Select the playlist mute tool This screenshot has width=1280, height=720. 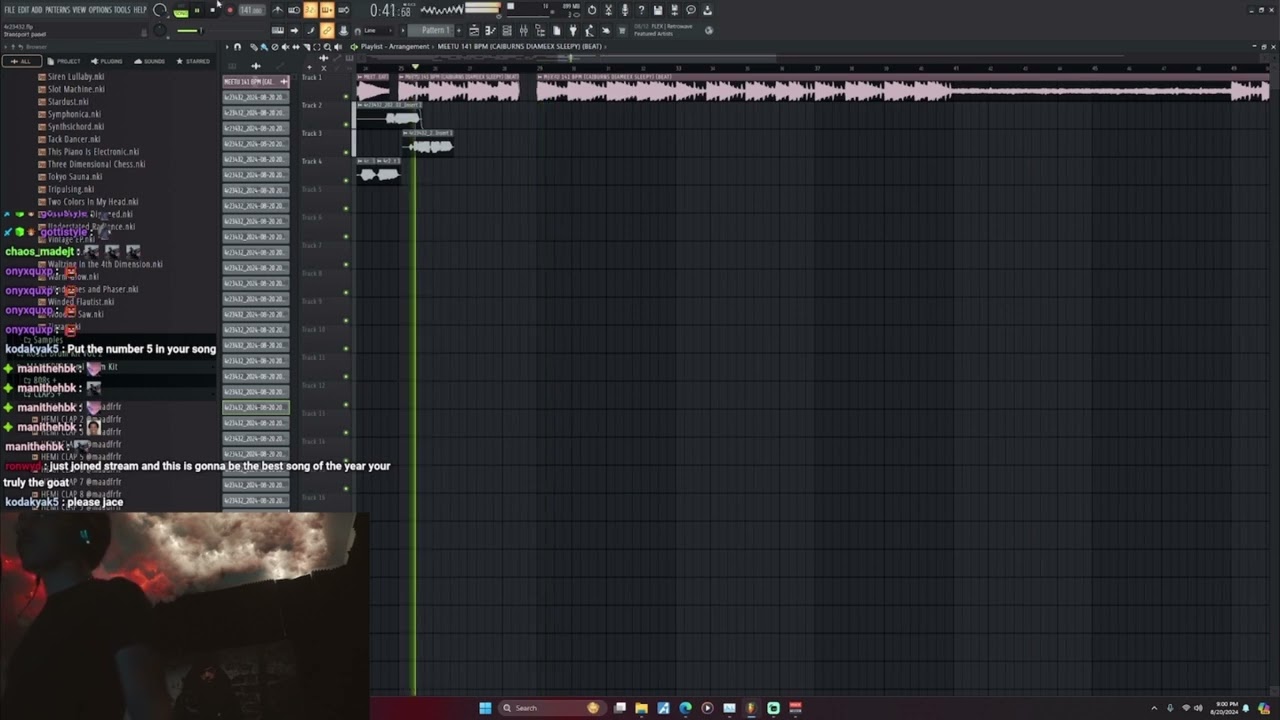[x=284, y=47]
